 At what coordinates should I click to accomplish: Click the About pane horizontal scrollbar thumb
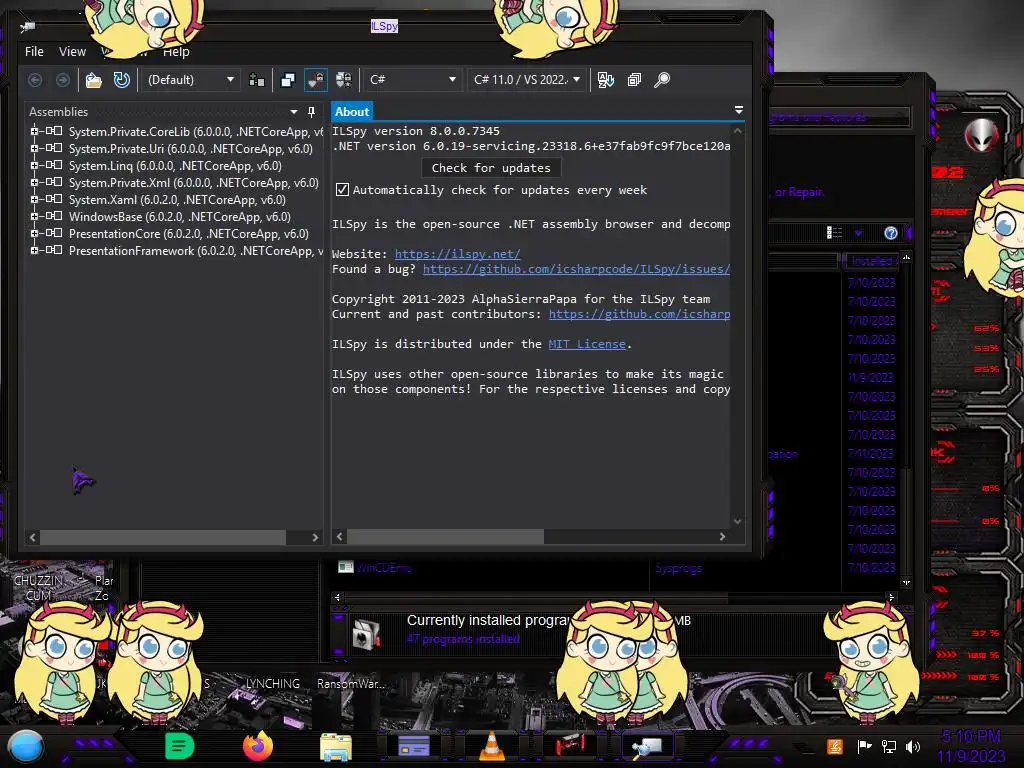pos(445,537)
